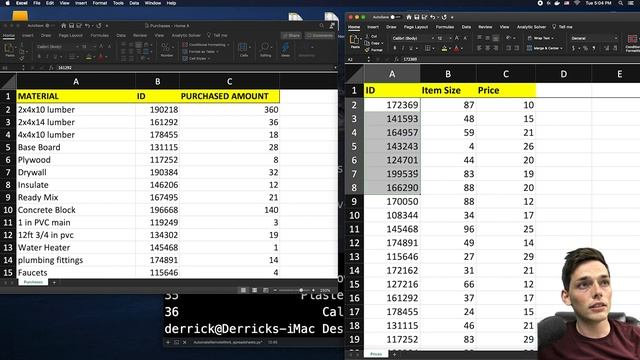The height and width of the screenshot is (360, 640).
Task: Click Purchases sheet tab
Action: point(33,282)
